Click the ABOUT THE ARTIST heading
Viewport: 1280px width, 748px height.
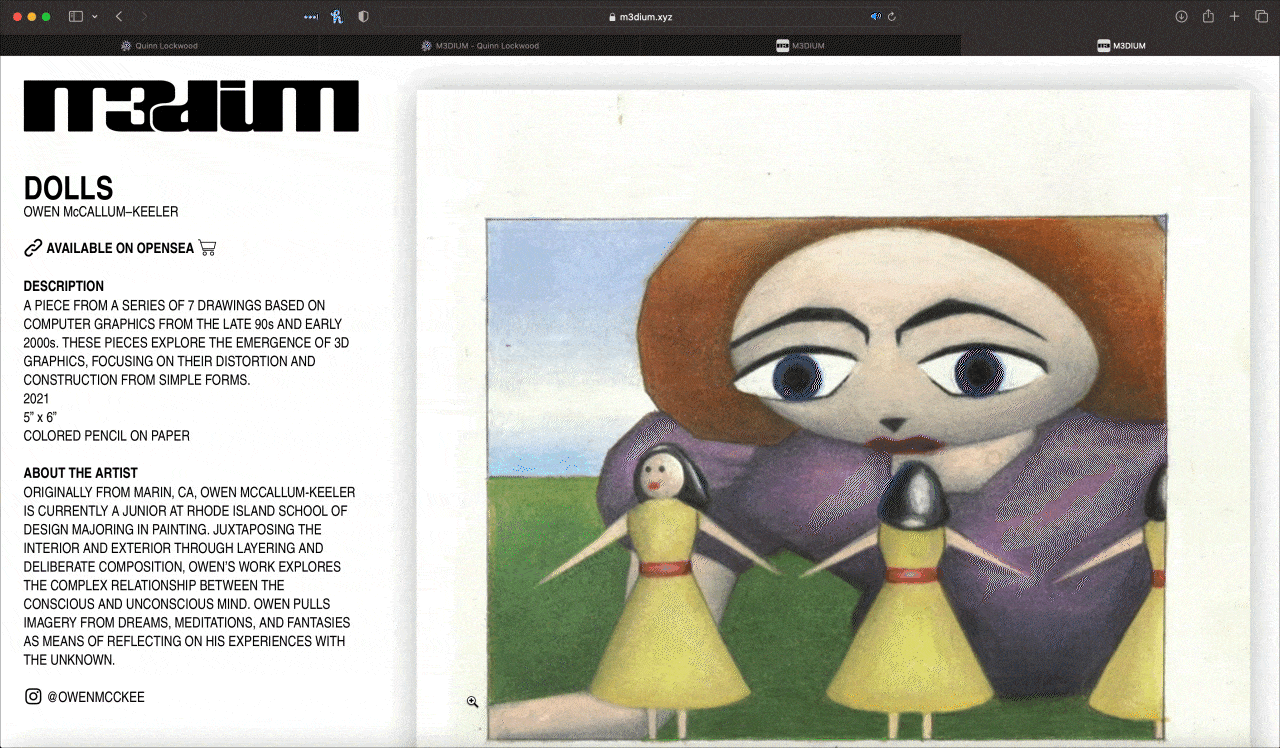[81, 473]
